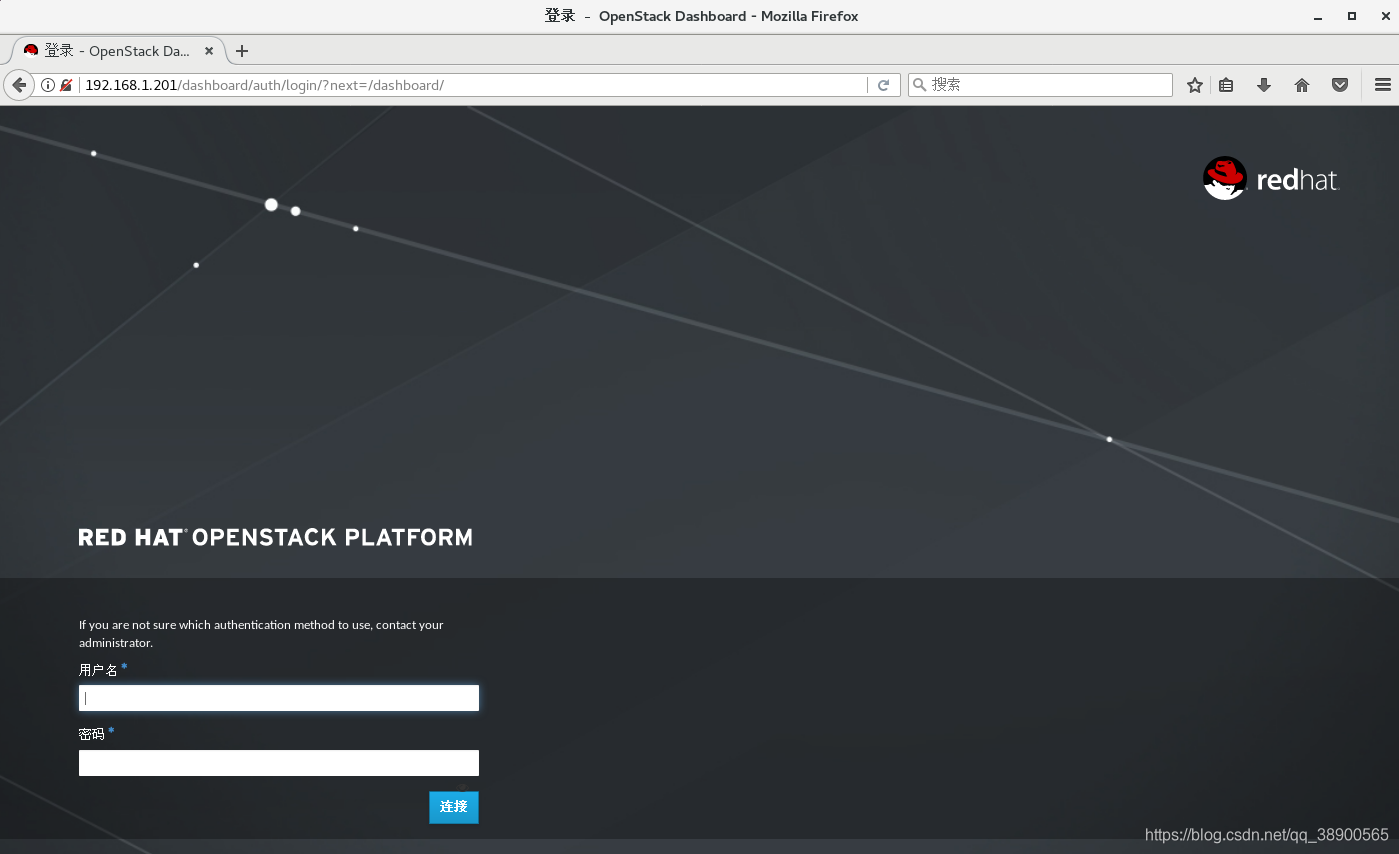Select the 登录 - OpenStack Dashboard tab

click(x=119, y=51)
